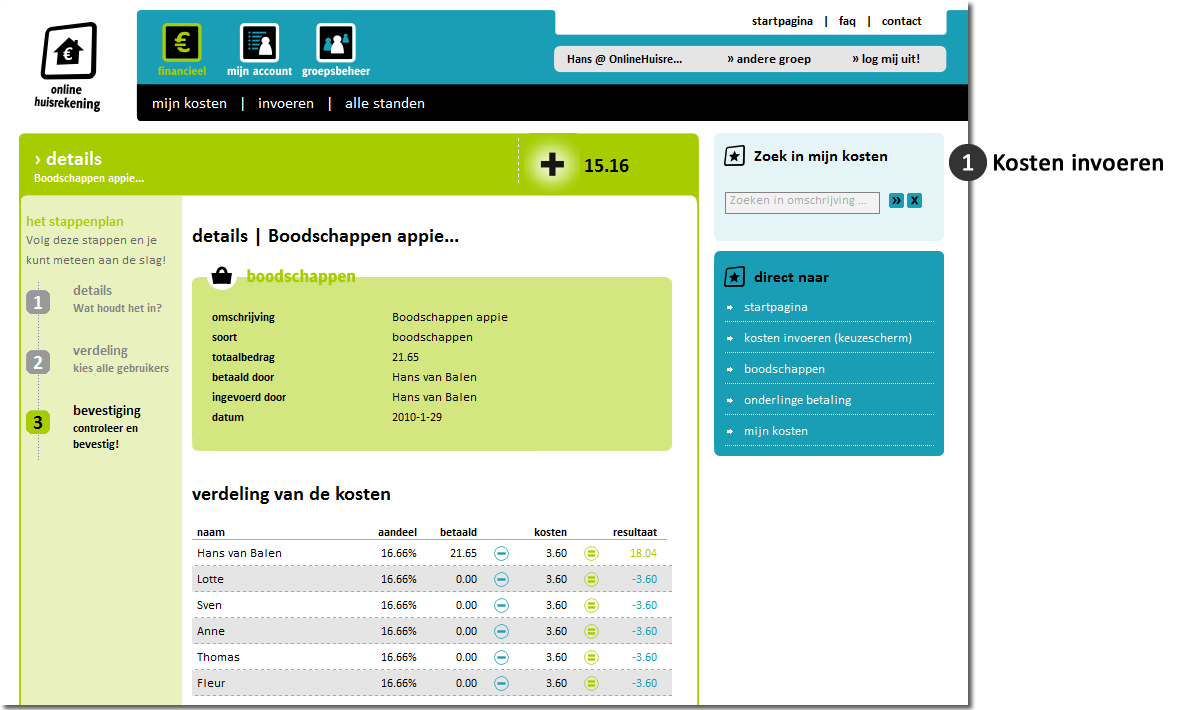Click the green equals icon in Sven's row
Screen dimensions: 1200x710
coord(591,605)
